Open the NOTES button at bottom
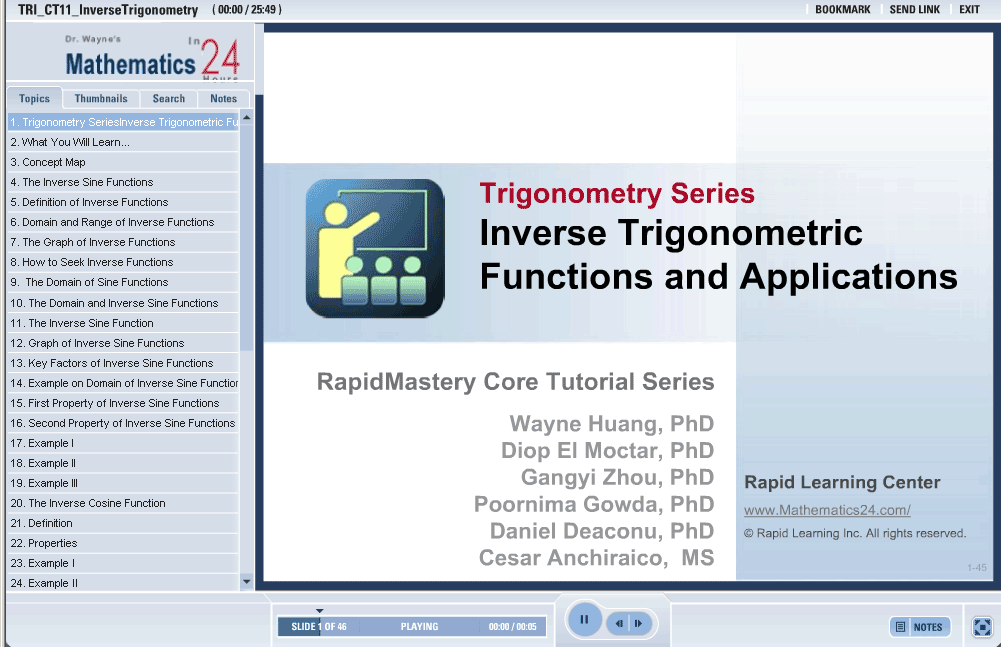Viewport: 1001px width, 647px height. point(920,627)
